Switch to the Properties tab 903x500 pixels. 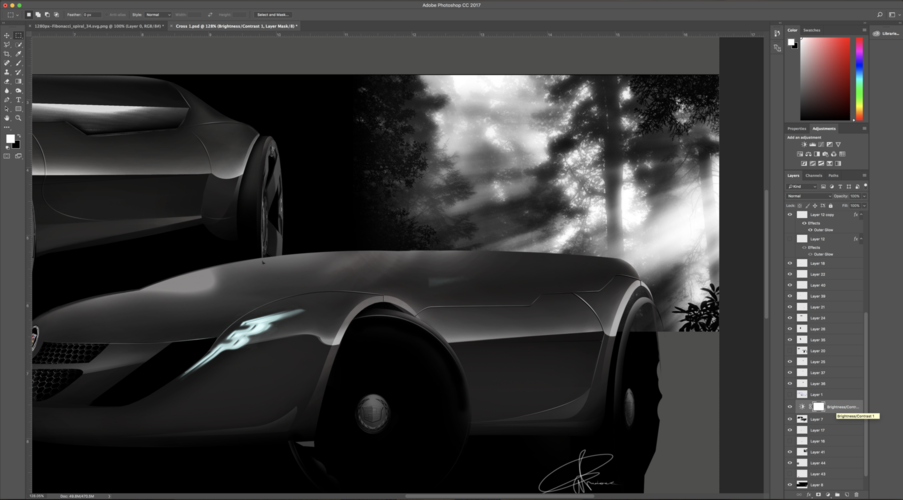pos(797,128)
